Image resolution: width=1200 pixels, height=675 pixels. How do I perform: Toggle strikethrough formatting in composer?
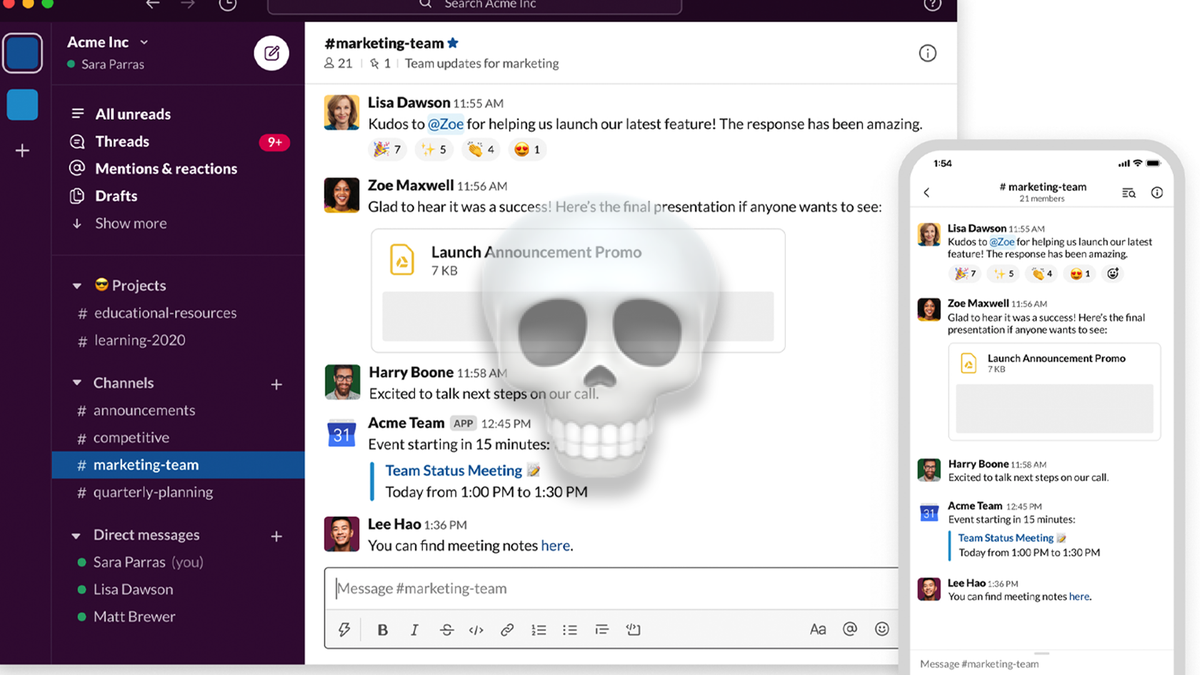click(x=446, y=630)
